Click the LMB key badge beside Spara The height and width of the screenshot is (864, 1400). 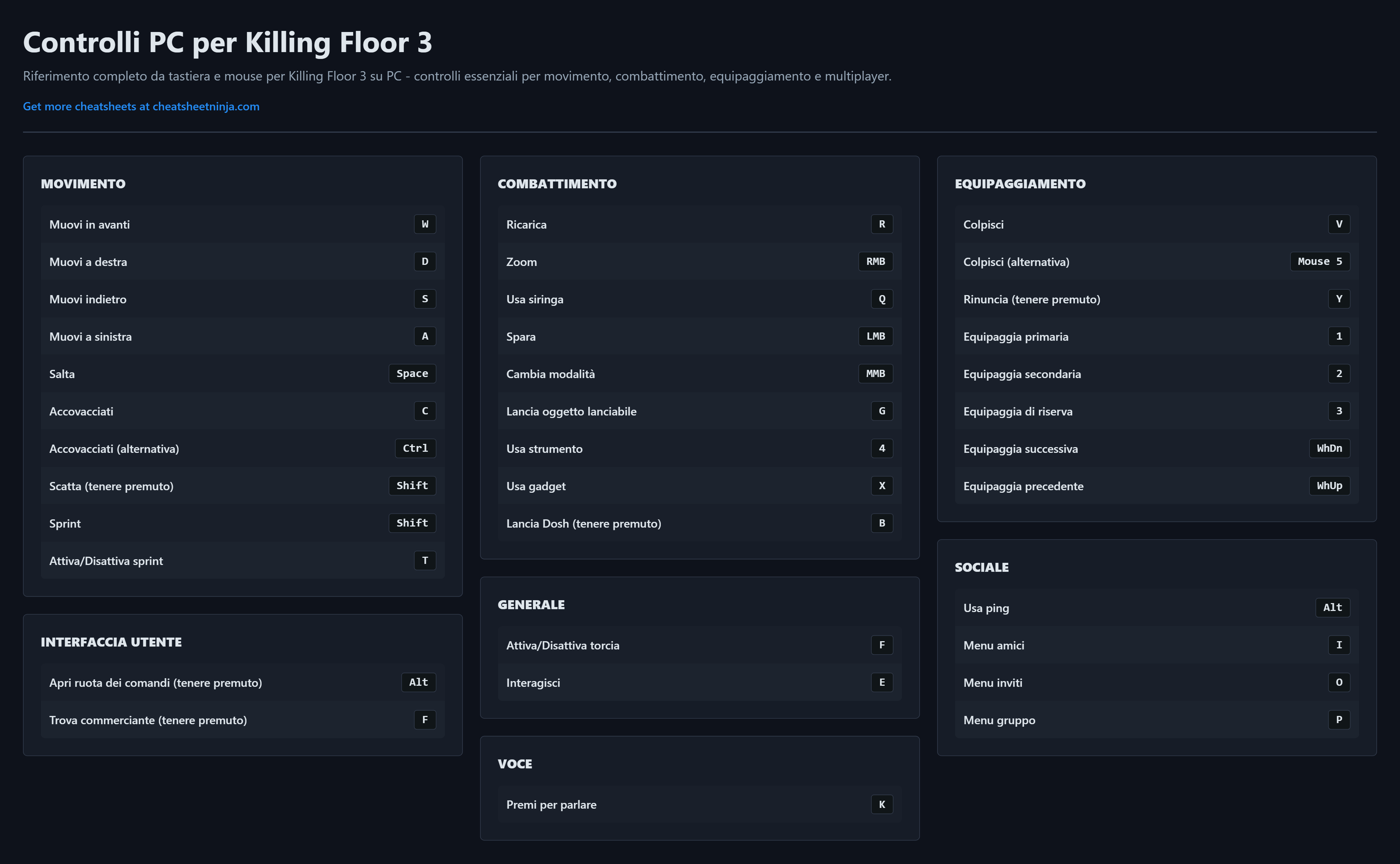875,336
